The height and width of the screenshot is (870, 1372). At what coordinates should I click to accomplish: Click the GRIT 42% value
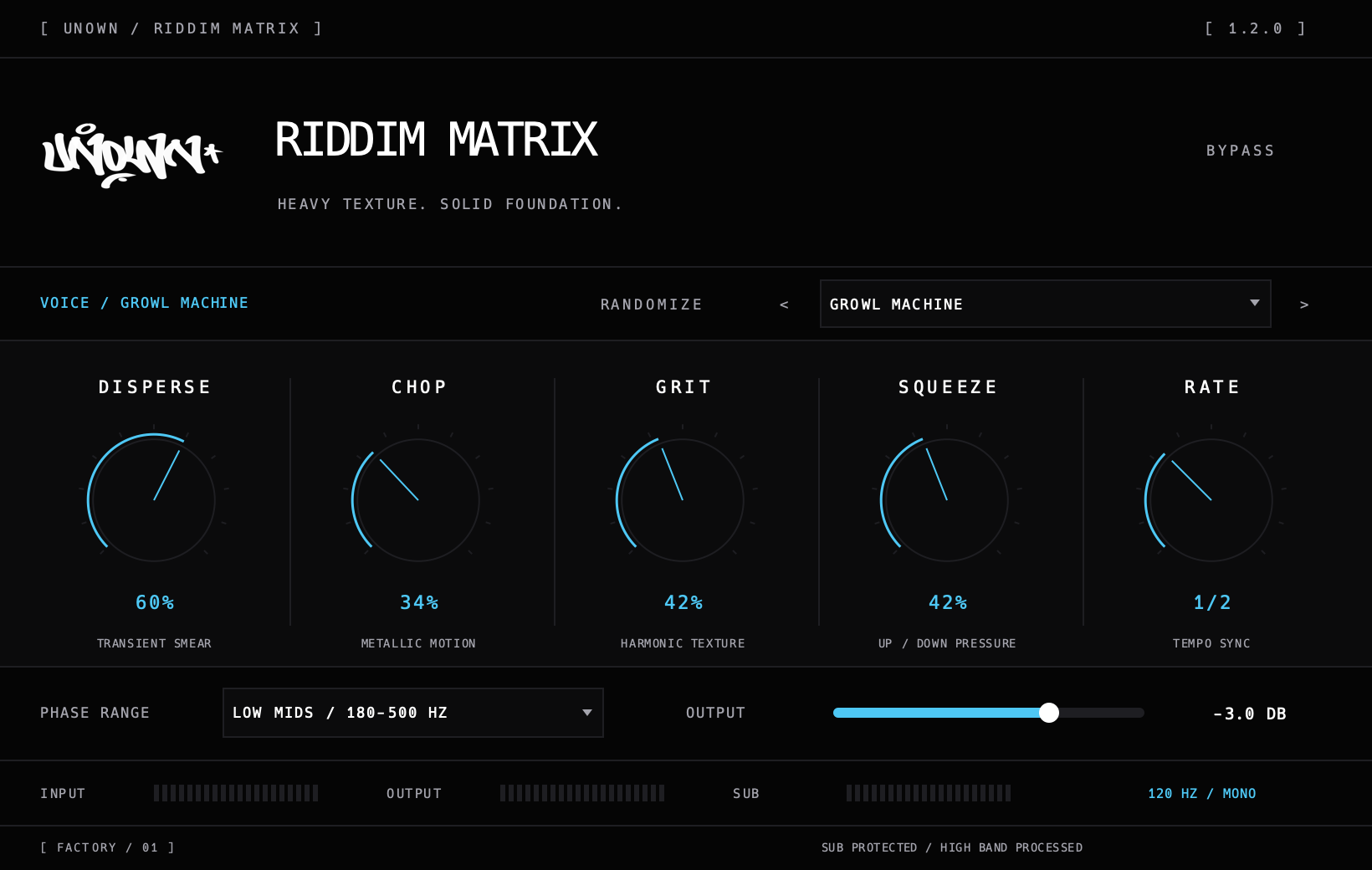pos(683,602)
